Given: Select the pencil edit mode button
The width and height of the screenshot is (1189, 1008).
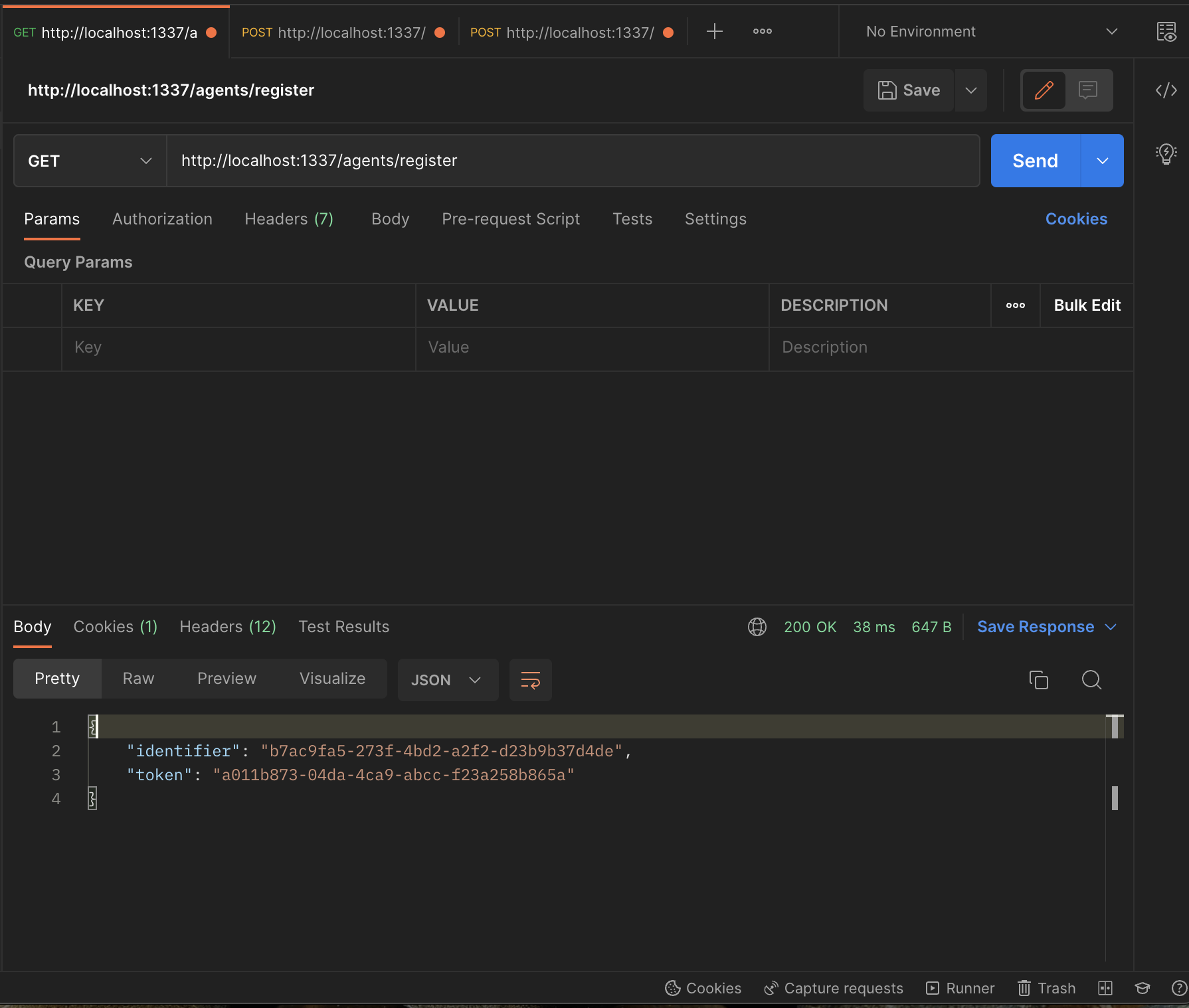Looking at the screenshot, I should click(x=1044, y=90).
